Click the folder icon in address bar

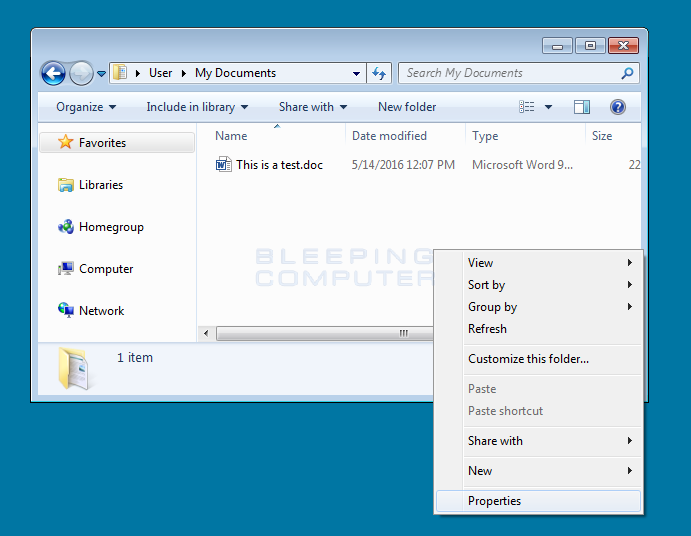pos(120,73)
